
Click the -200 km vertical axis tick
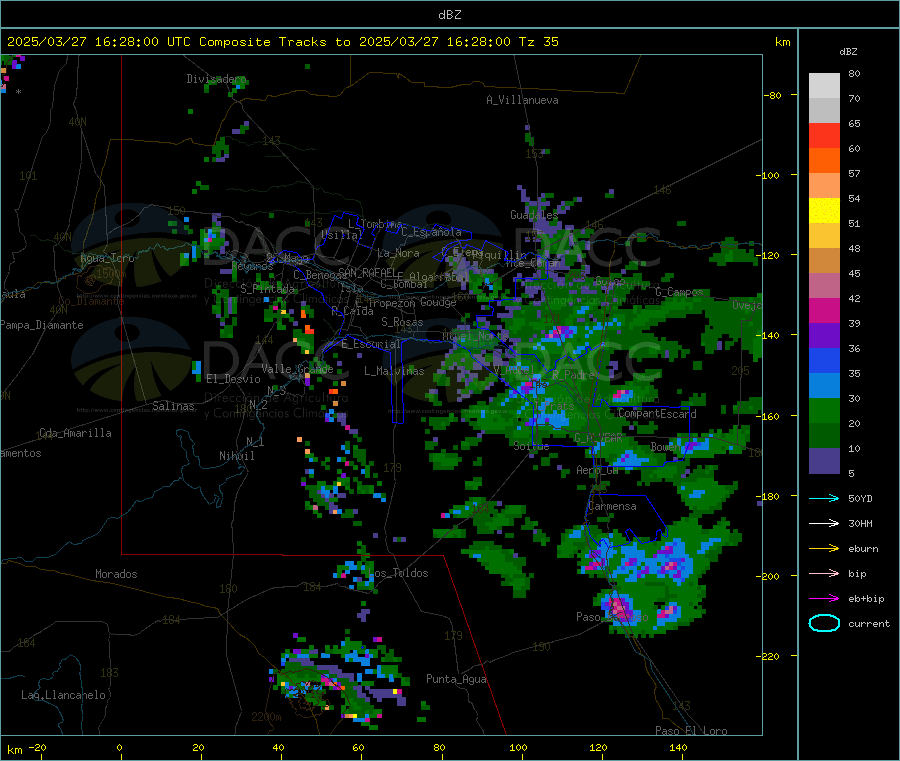(x=769, y=576)
